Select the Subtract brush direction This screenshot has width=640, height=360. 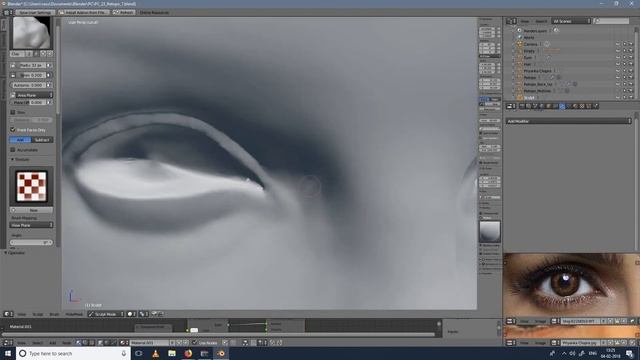42,140
